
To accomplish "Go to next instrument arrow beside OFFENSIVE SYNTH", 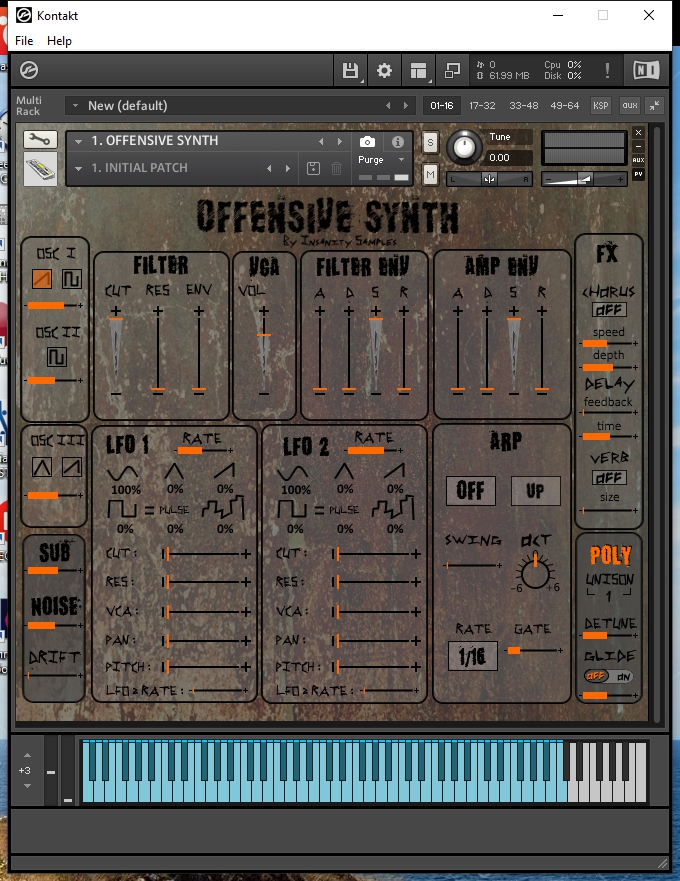I will (339, 142).
